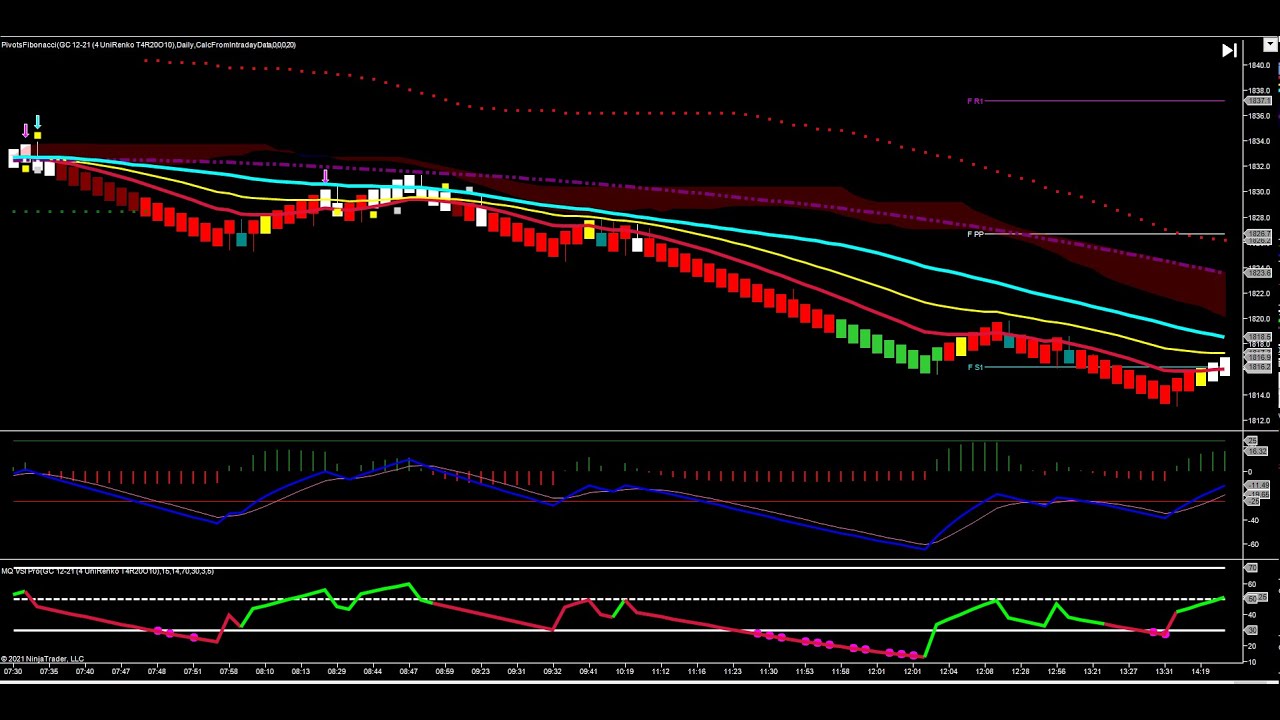1280x720 pixels.
Task: Select the MQ VSI Pro indicator label
Action: pos(107,570)
